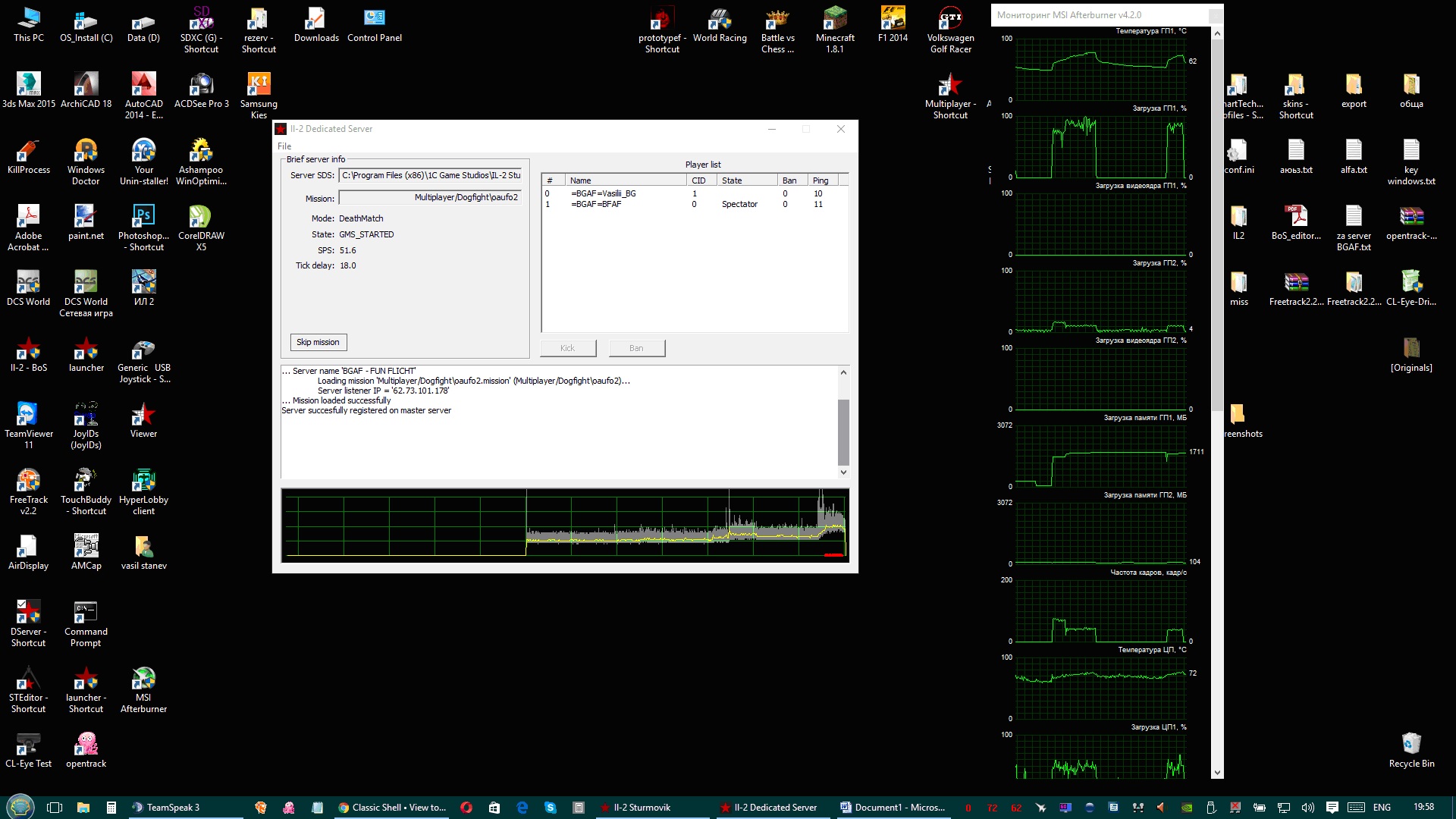Open CorelDRAW X5 desktop icon
Screen dimensions: 1456x819
(x=202, y=227)
